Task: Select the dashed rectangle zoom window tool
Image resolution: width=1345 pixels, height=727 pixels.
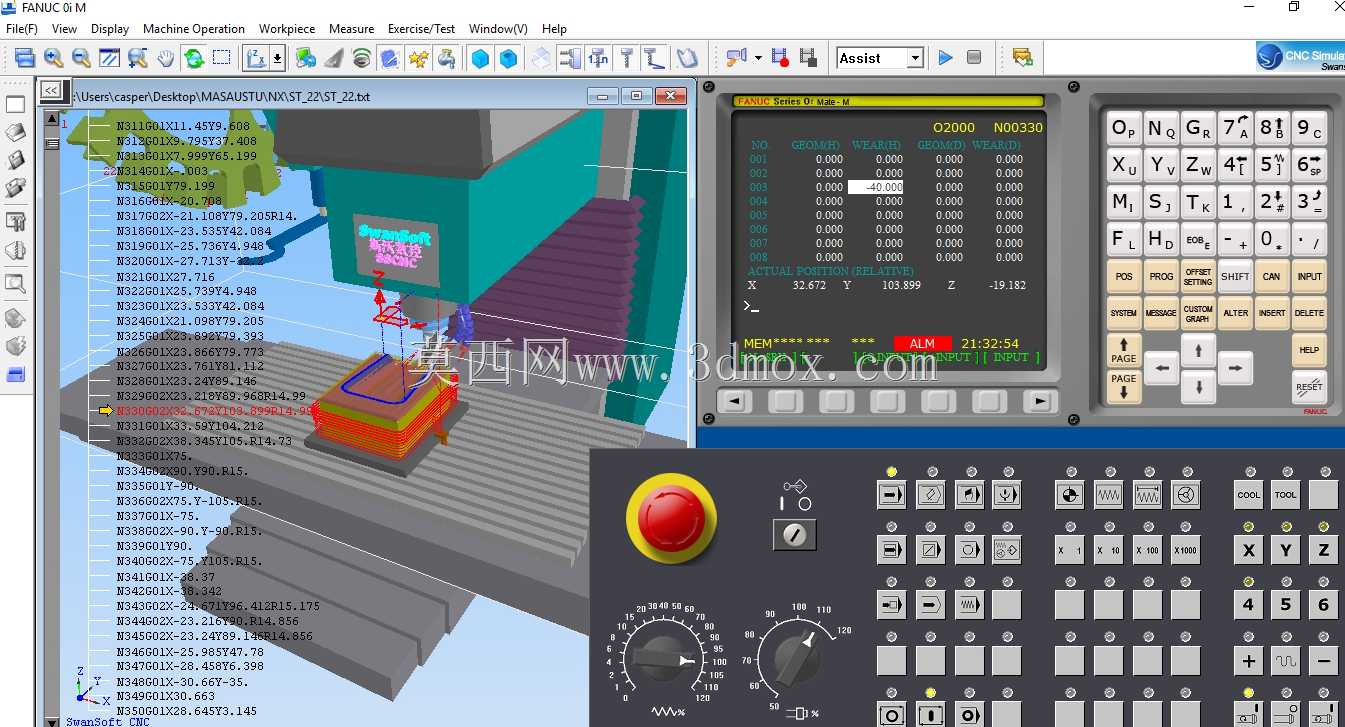Action: [222, 58]
